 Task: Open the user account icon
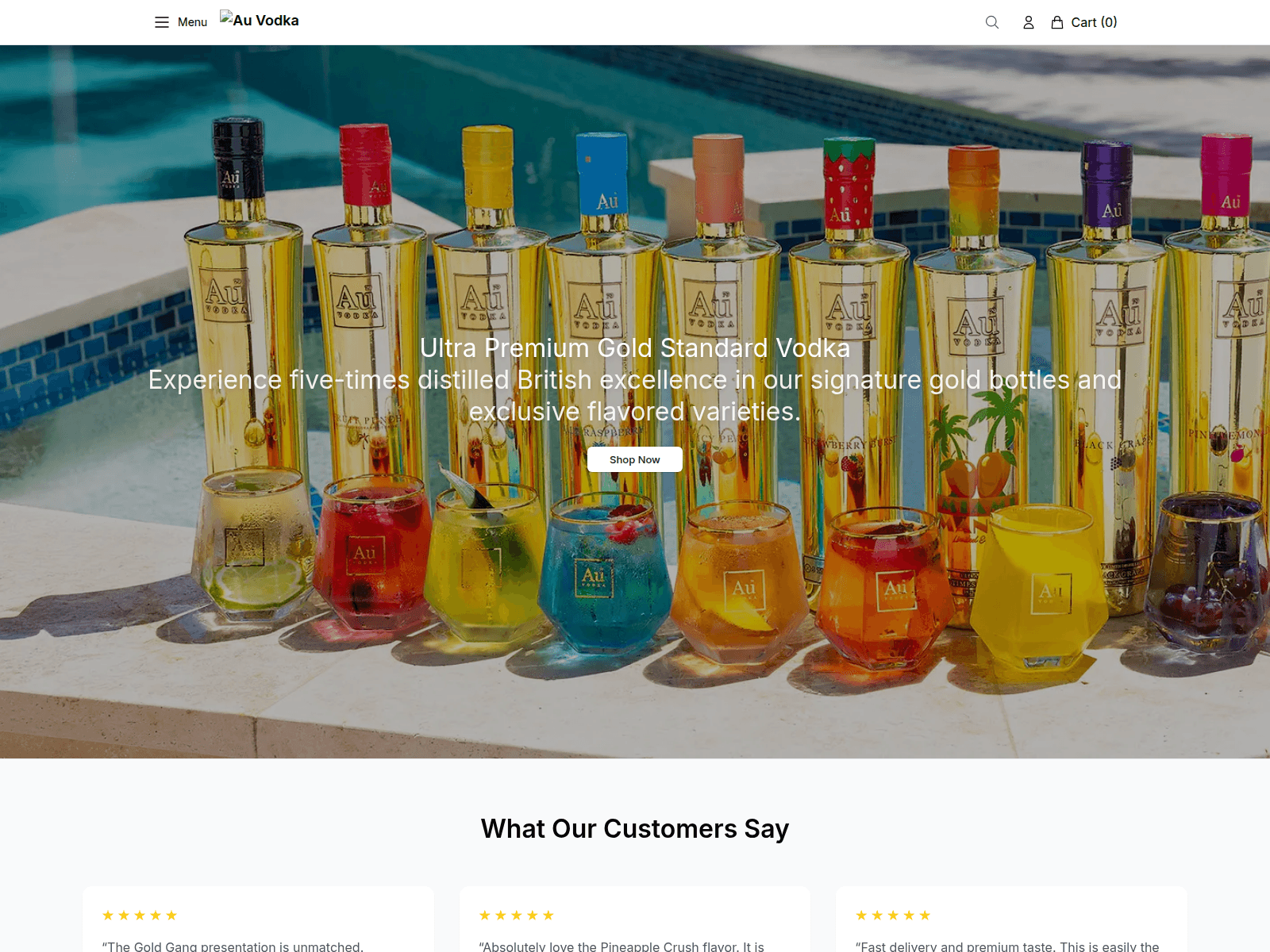pos(1029,22)
